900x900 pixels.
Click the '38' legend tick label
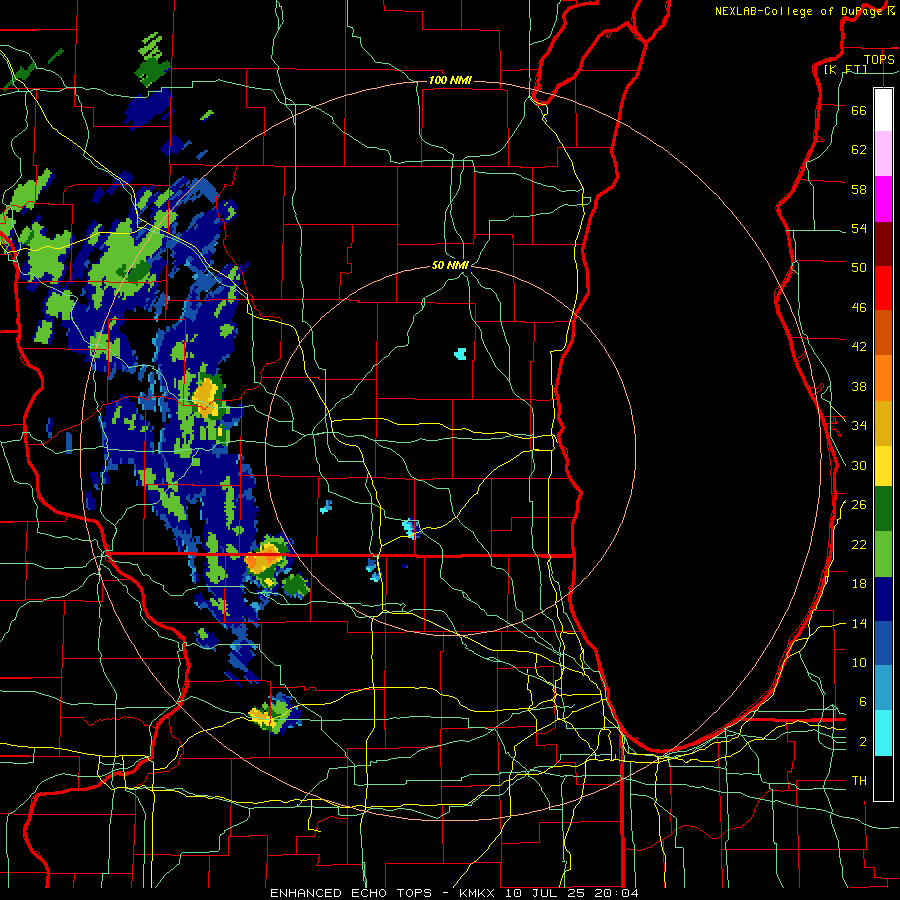[x=859, y=386]
